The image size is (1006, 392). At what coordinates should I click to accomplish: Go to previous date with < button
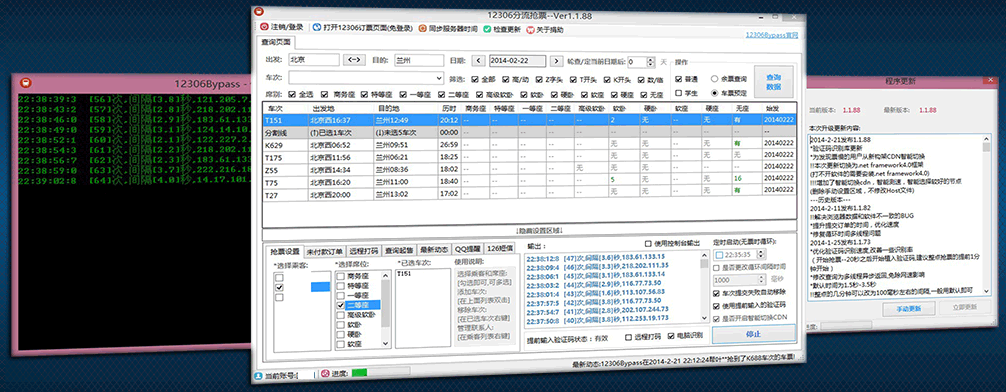[479, 60]
